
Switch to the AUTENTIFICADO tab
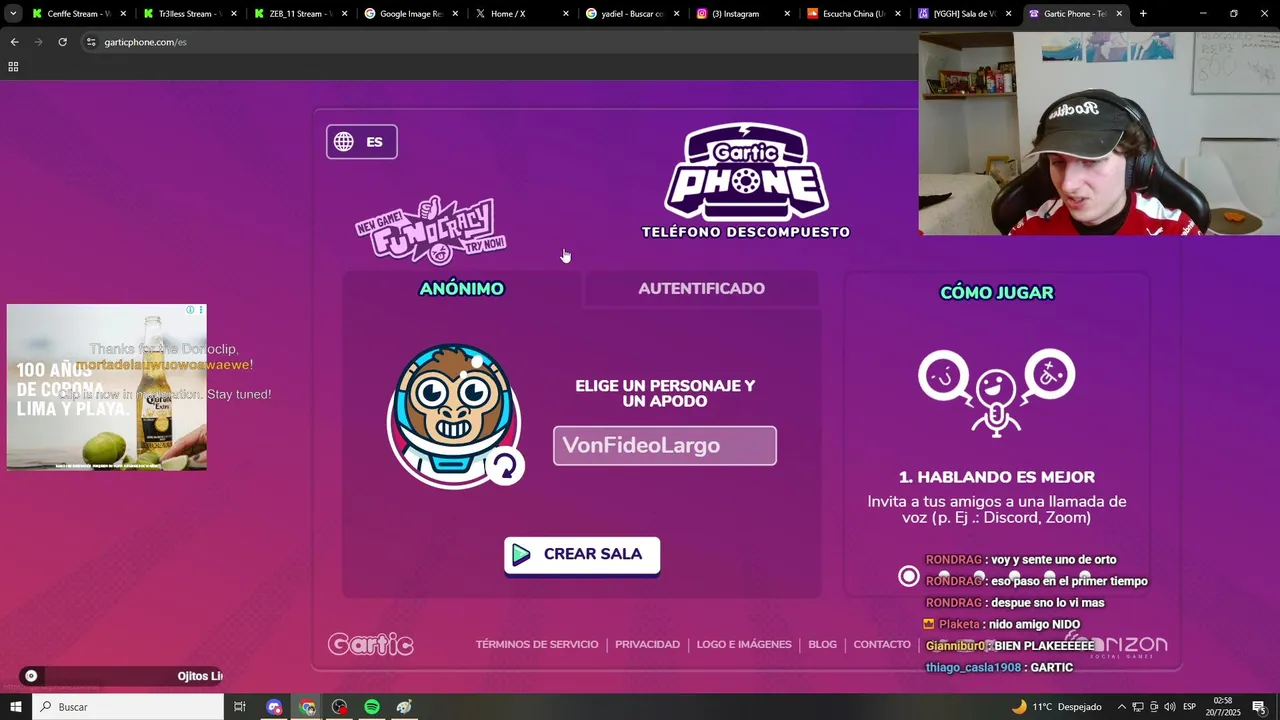tap(701, 289)
